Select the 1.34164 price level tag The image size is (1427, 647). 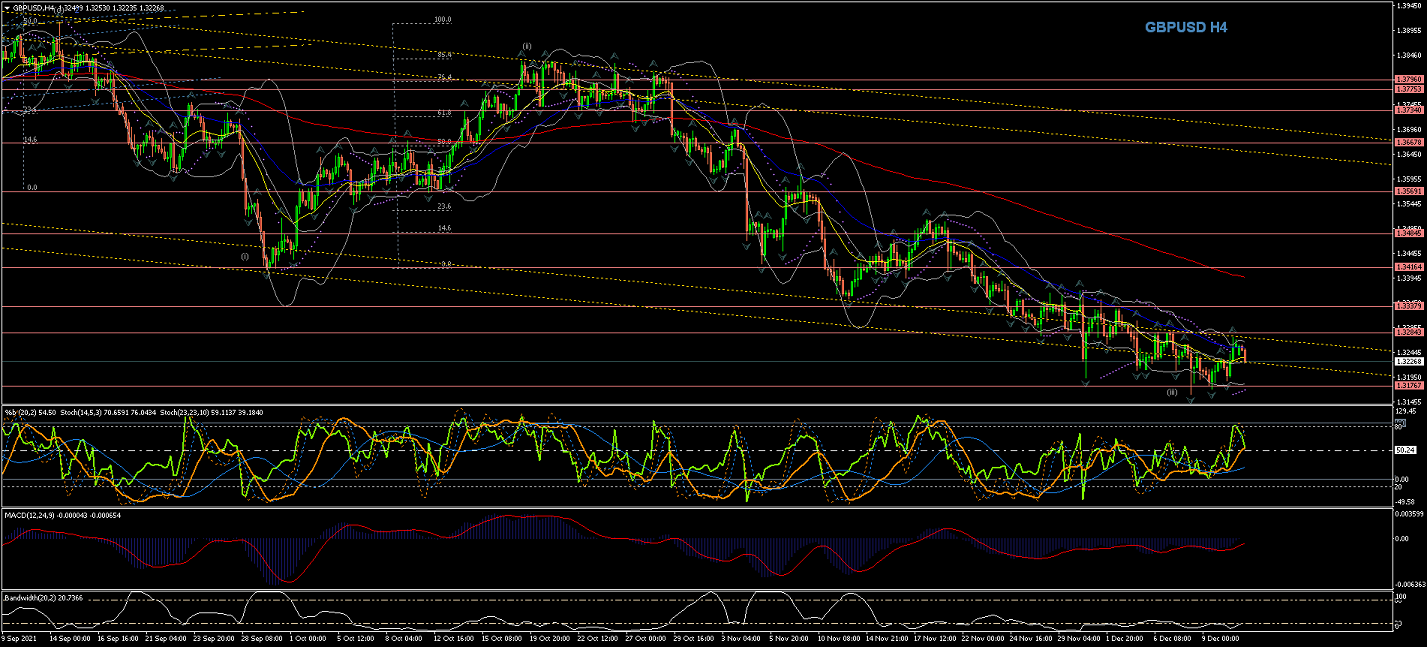pos(1407,267)
